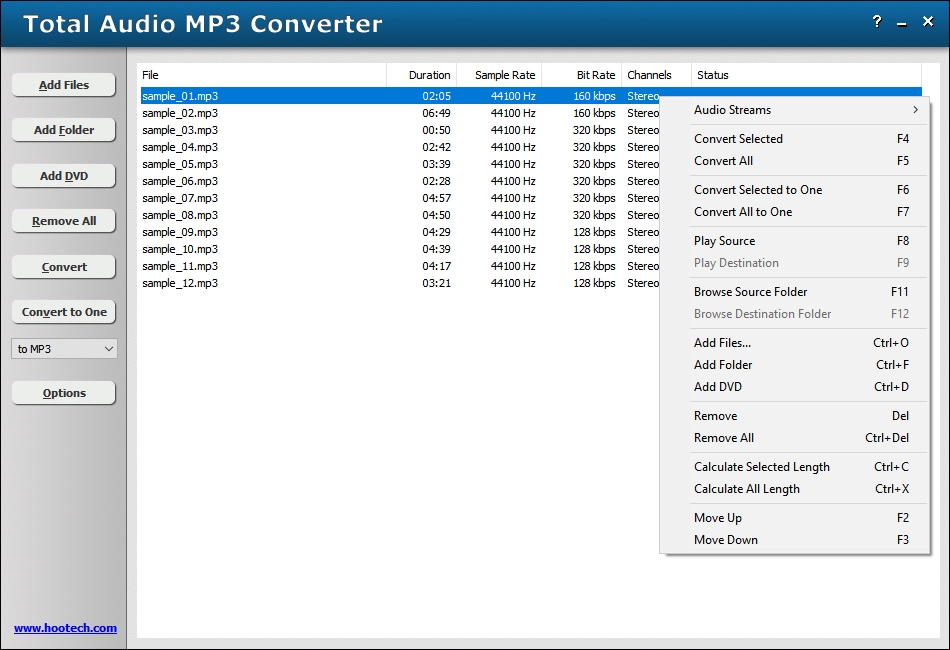
Task: Visit the www.hootech.com link
Action: point(65,628)
